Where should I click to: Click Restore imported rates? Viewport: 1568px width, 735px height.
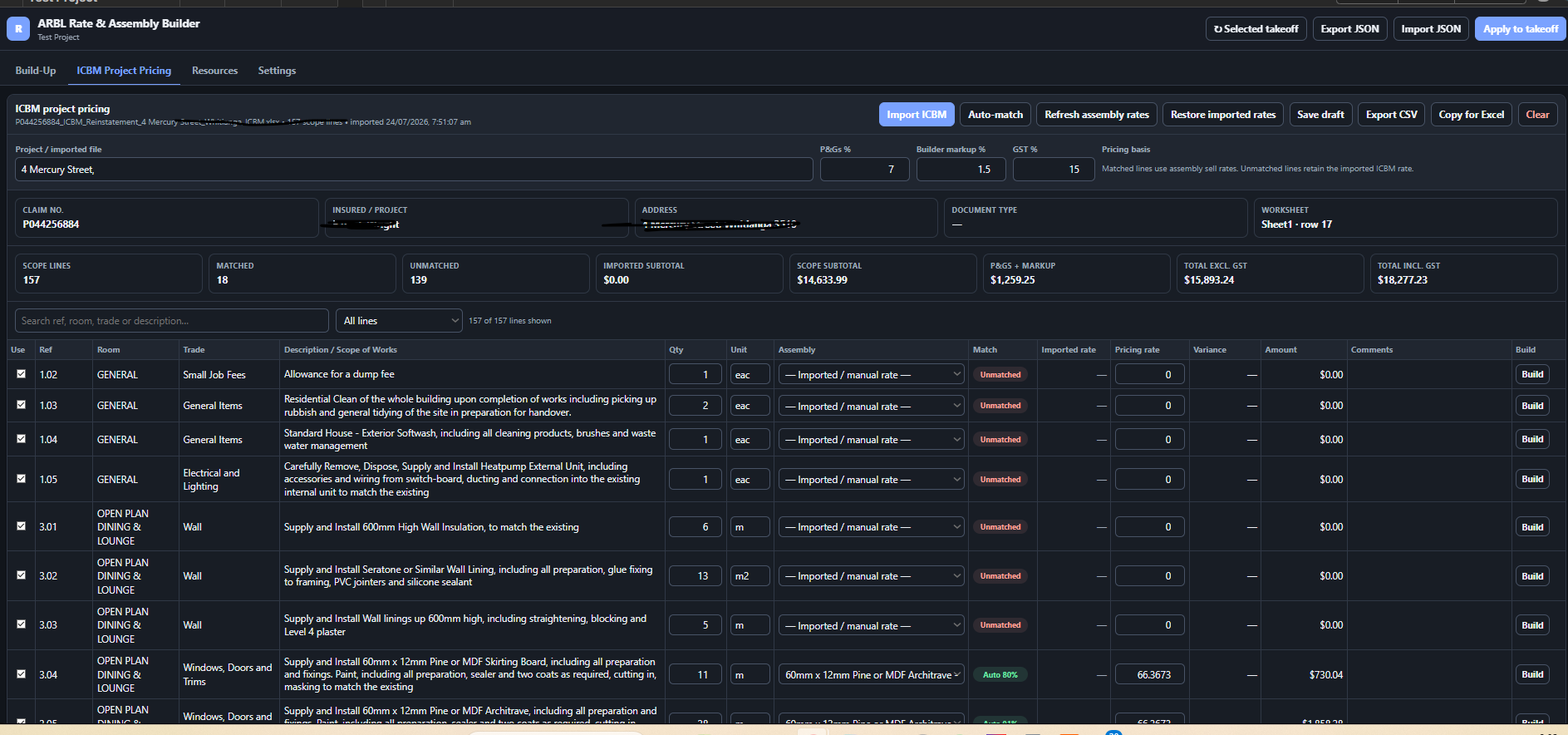(1223, 115)
